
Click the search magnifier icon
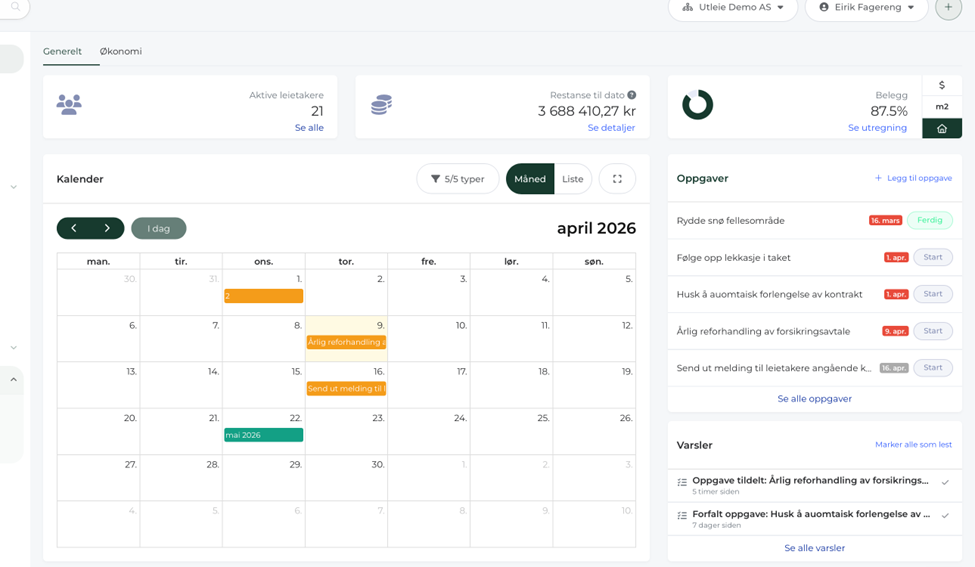[15, 6]
